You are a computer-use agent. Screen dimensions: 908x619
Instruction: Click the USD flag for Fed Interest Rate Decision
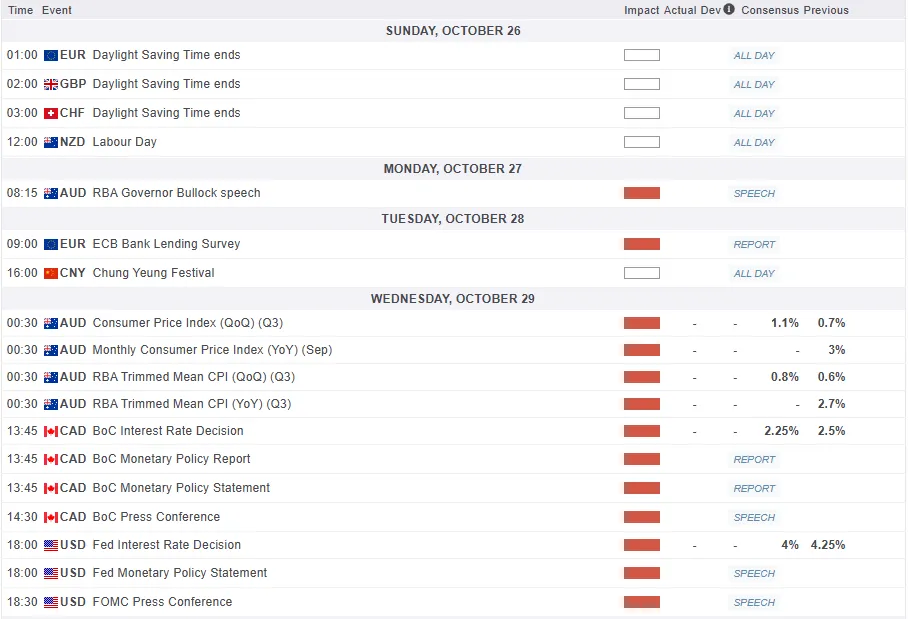(x=51, y=545)
